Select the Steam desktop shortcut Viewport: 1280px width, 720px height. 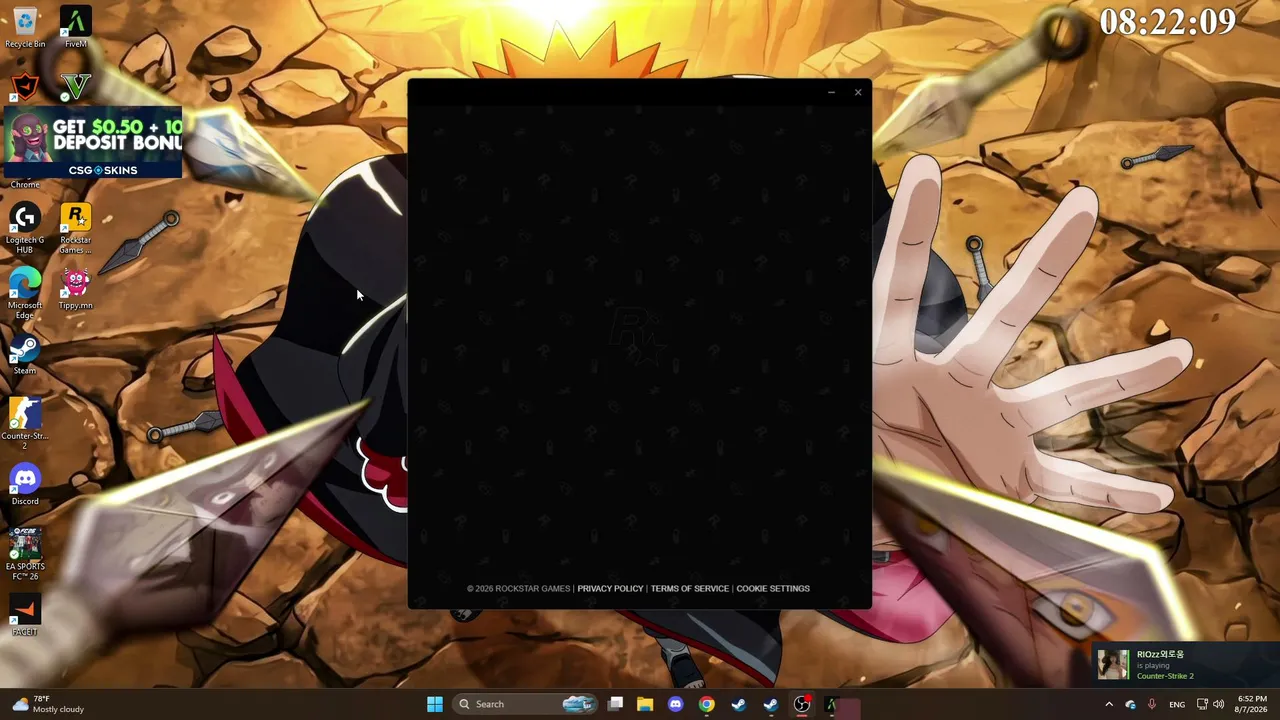click(x=25, y=355)
